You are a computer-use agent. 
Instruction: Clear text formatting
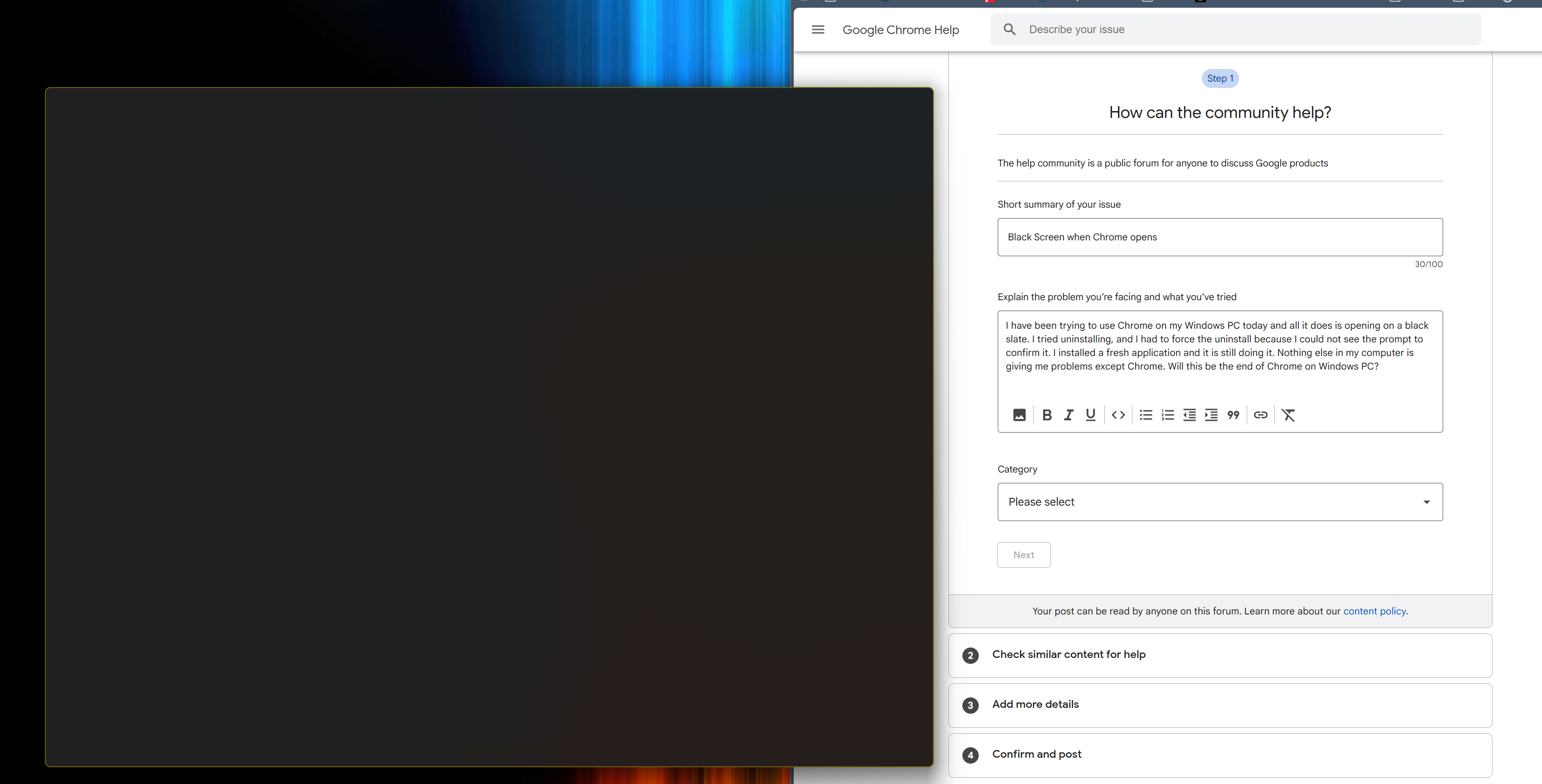pyautogui.click(x=1288, y=415)
